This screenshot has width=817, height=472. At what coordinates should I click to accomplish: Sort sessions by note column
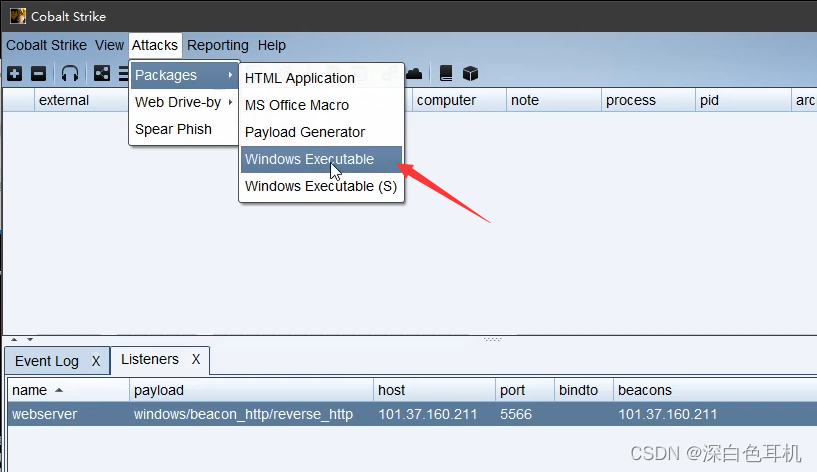tap(554, 100)
